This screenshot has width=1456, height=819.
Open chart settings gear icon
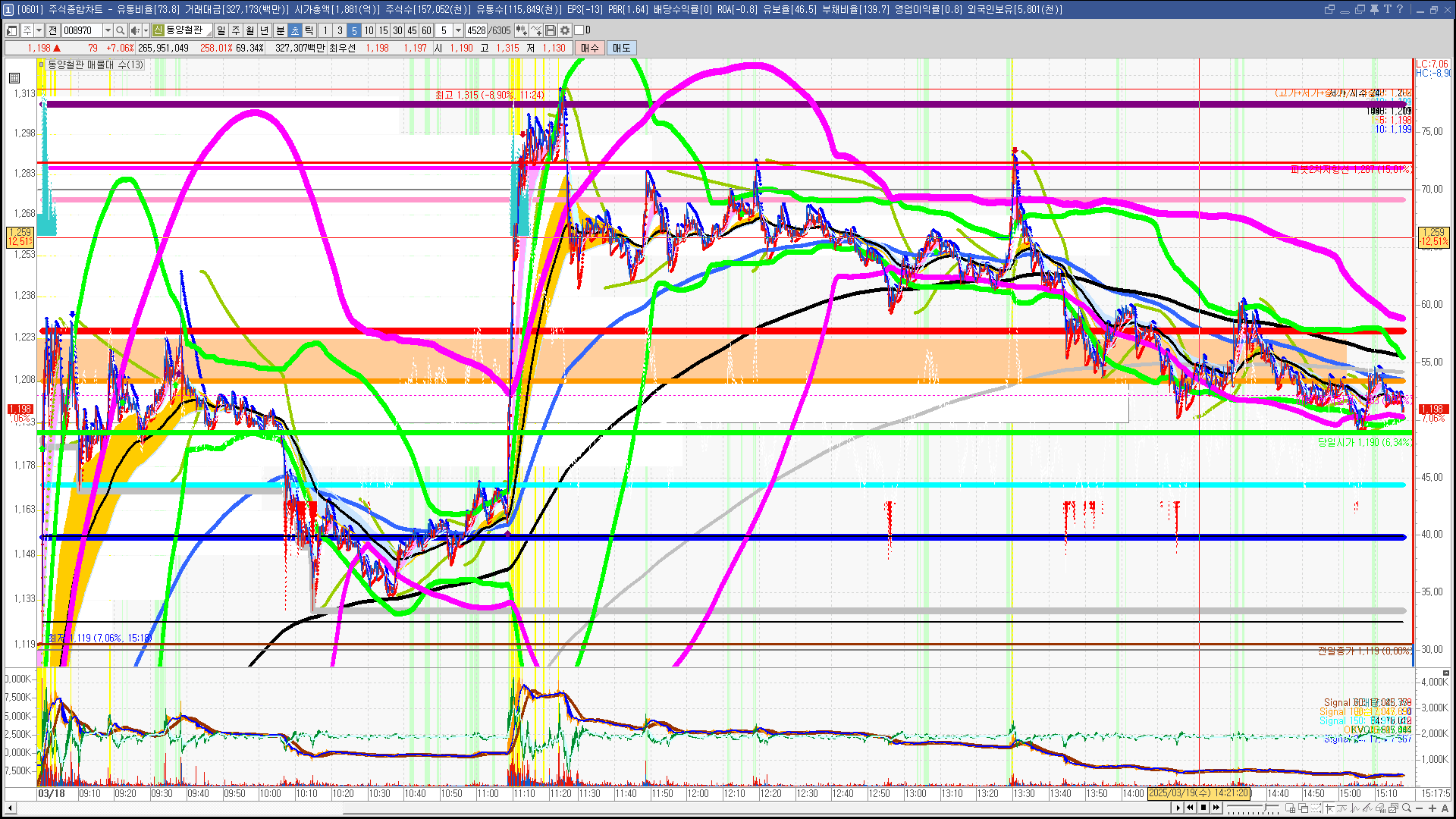[565, 30]
